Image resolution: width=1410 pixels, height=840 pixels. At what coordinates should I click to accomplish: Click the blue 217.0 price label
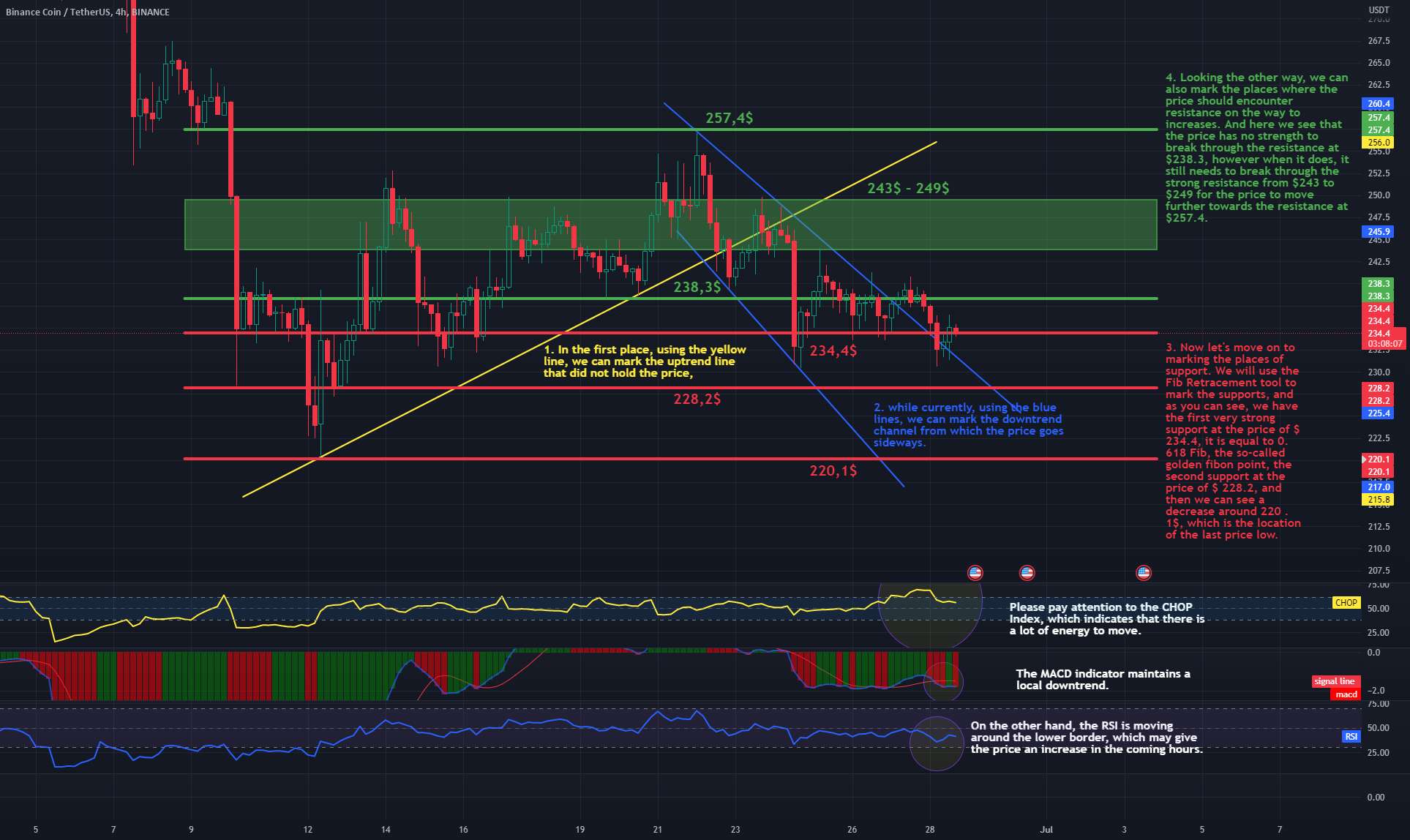tap(1379, 487)
